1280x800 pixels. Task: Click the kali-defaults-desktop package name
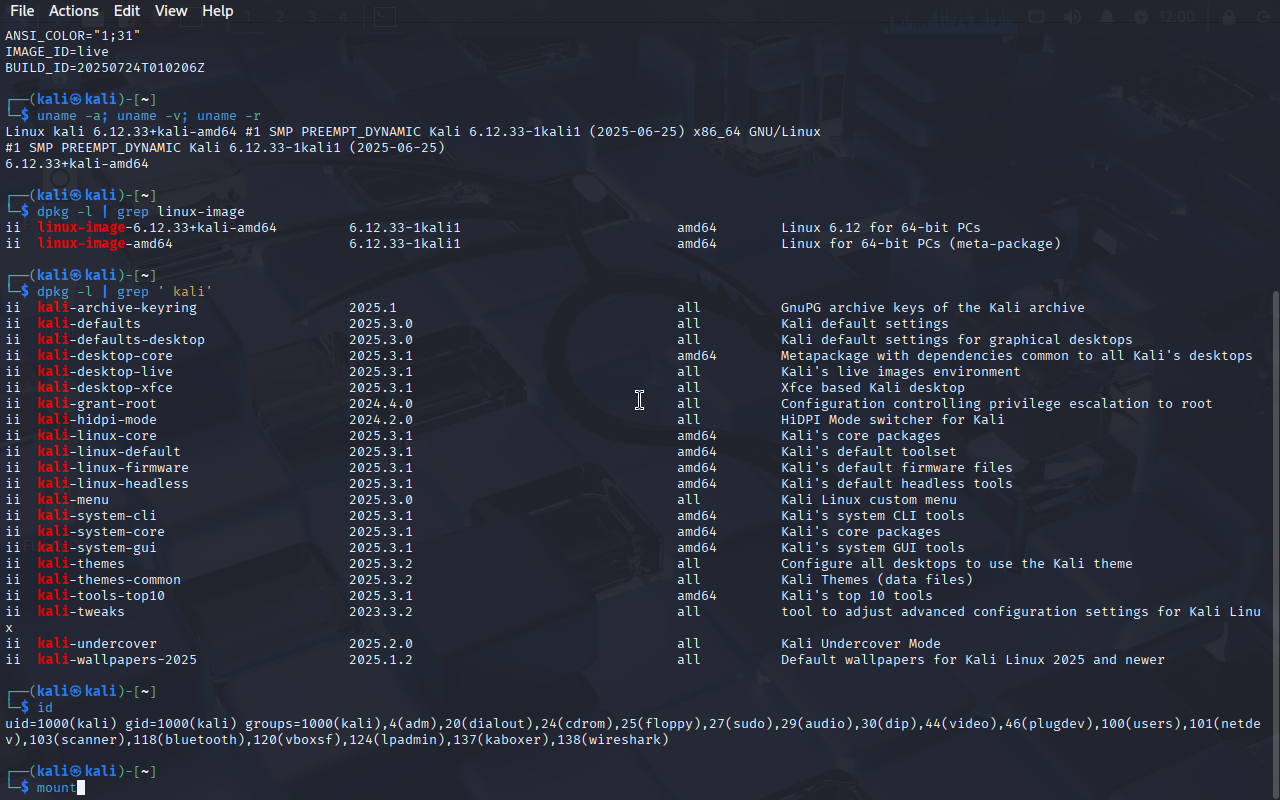pos(121,340)
